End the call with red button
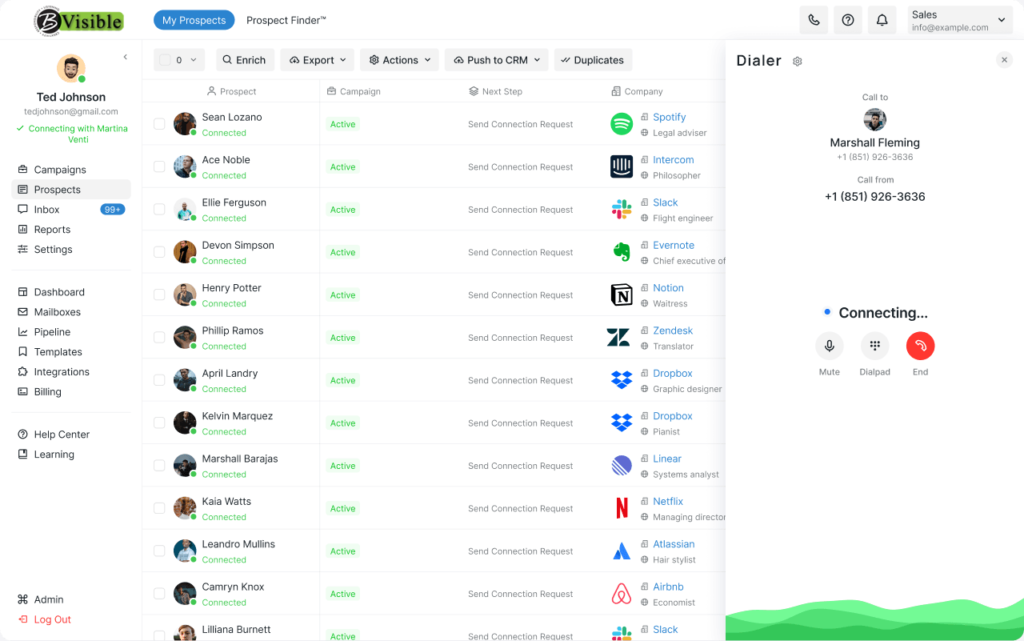The image size is (1024, 641). pyautogui.click(x=920, y=346)
